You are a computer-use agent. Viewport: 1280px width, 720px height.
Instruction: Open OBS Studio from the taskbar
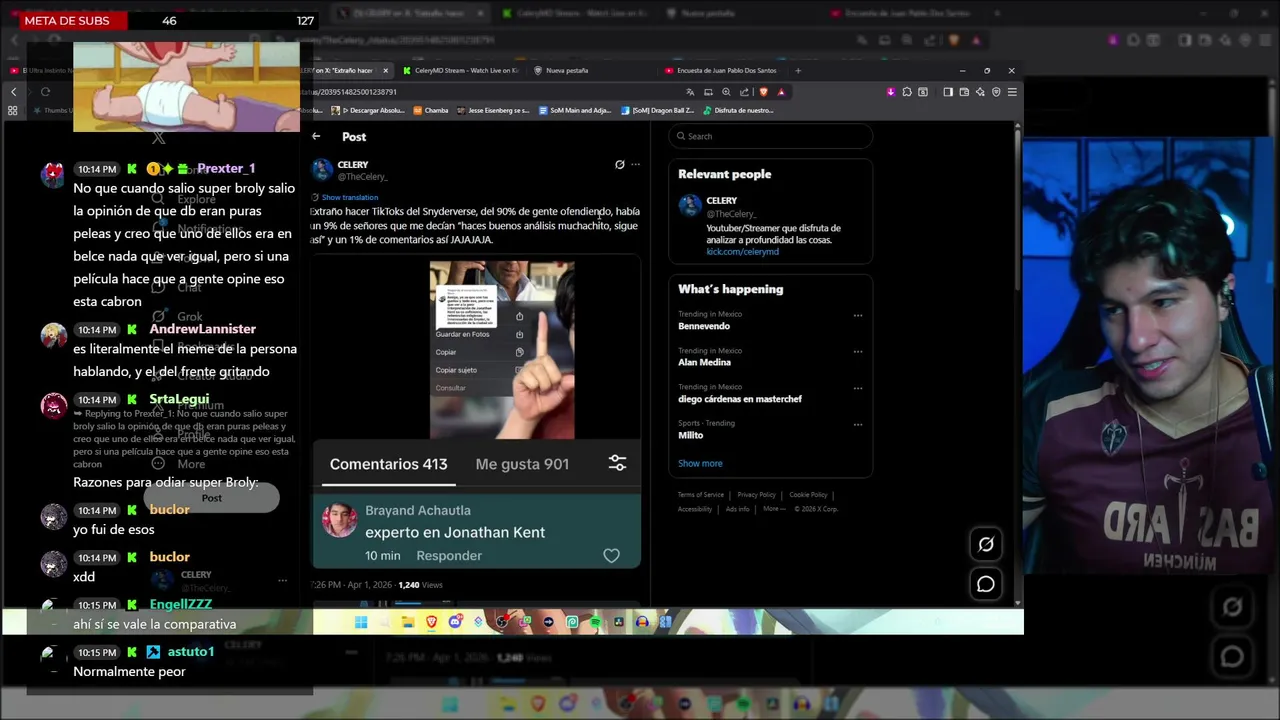[502, 622]
